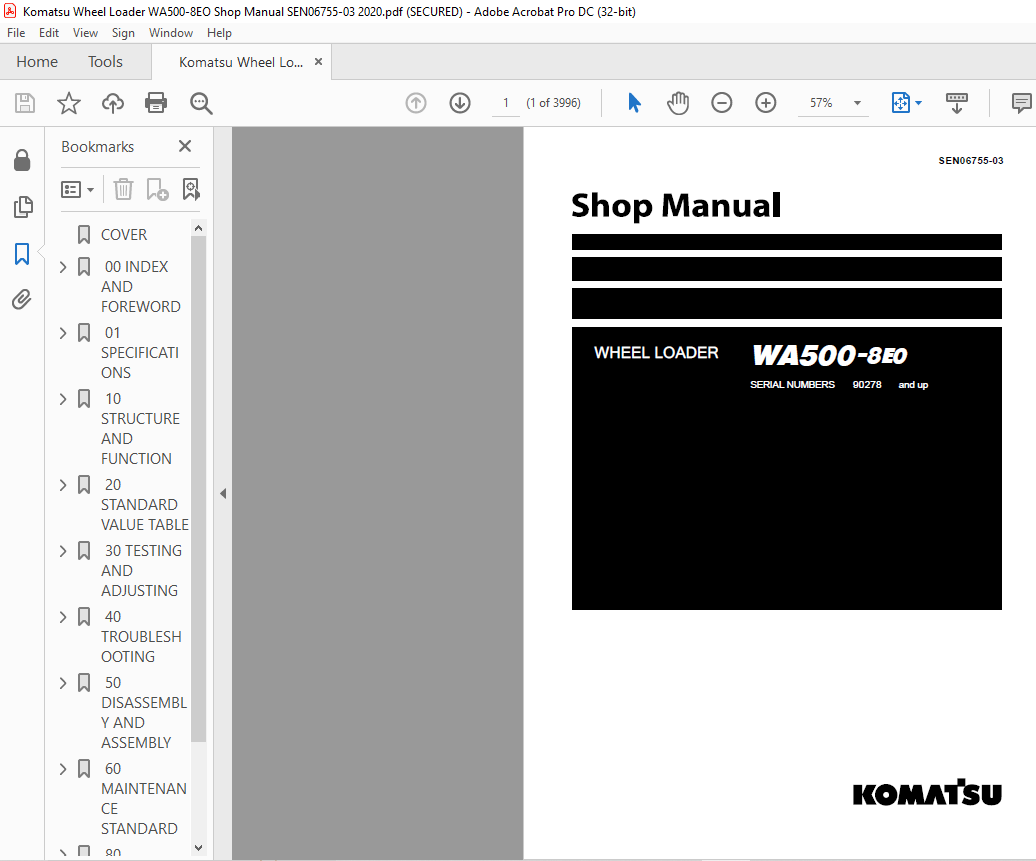This screenshot has width=1036, height=861.
Task: Click the Delete bookmark trash icon
Action: click(x=123, y=190)
